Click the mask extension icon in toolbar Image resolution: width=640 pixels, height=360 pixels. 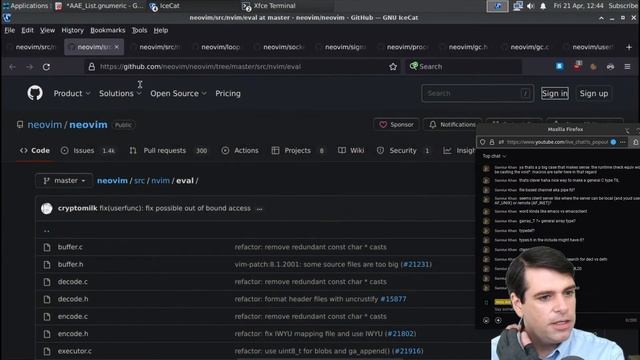610,67
